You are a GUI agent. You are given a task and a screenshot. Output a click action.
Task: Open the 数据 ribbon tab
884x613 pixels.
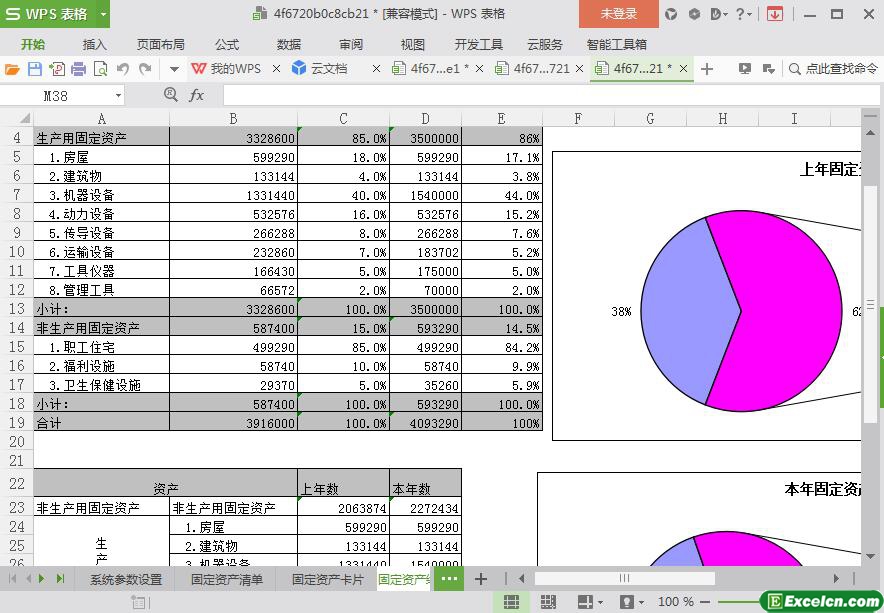(289, 44)
